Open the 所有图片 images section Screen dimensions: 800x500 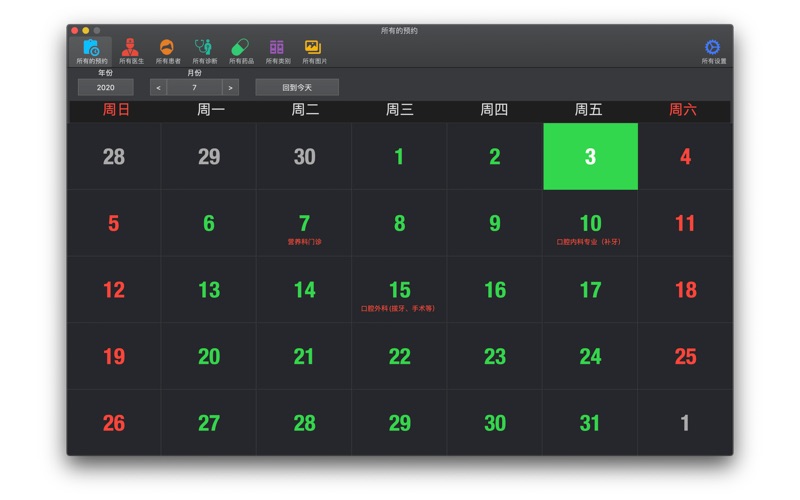tap(314, 51)
